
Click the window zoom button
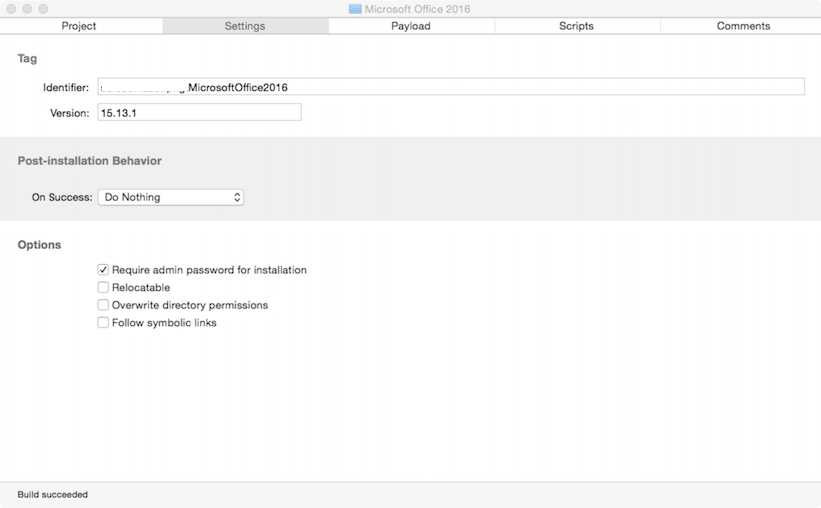(43, 9)
